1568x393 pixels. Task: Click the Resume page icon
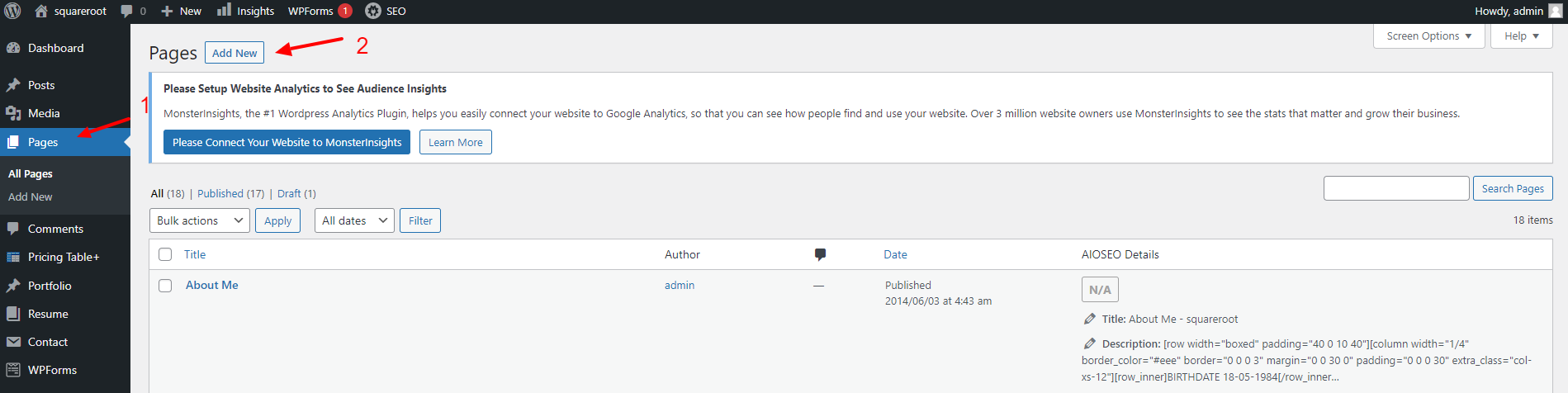13,314
